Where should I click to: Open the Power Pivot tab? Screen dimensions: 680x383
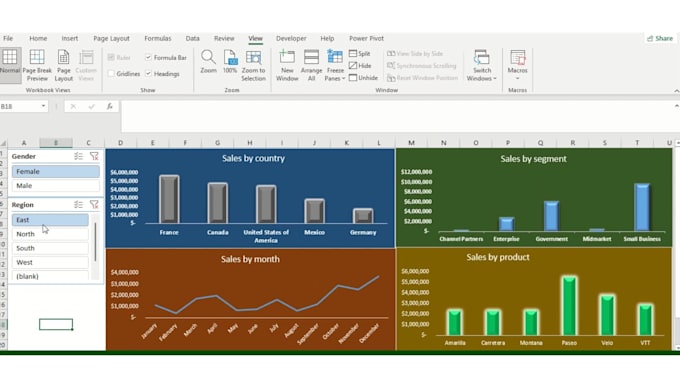pos(366,38)
